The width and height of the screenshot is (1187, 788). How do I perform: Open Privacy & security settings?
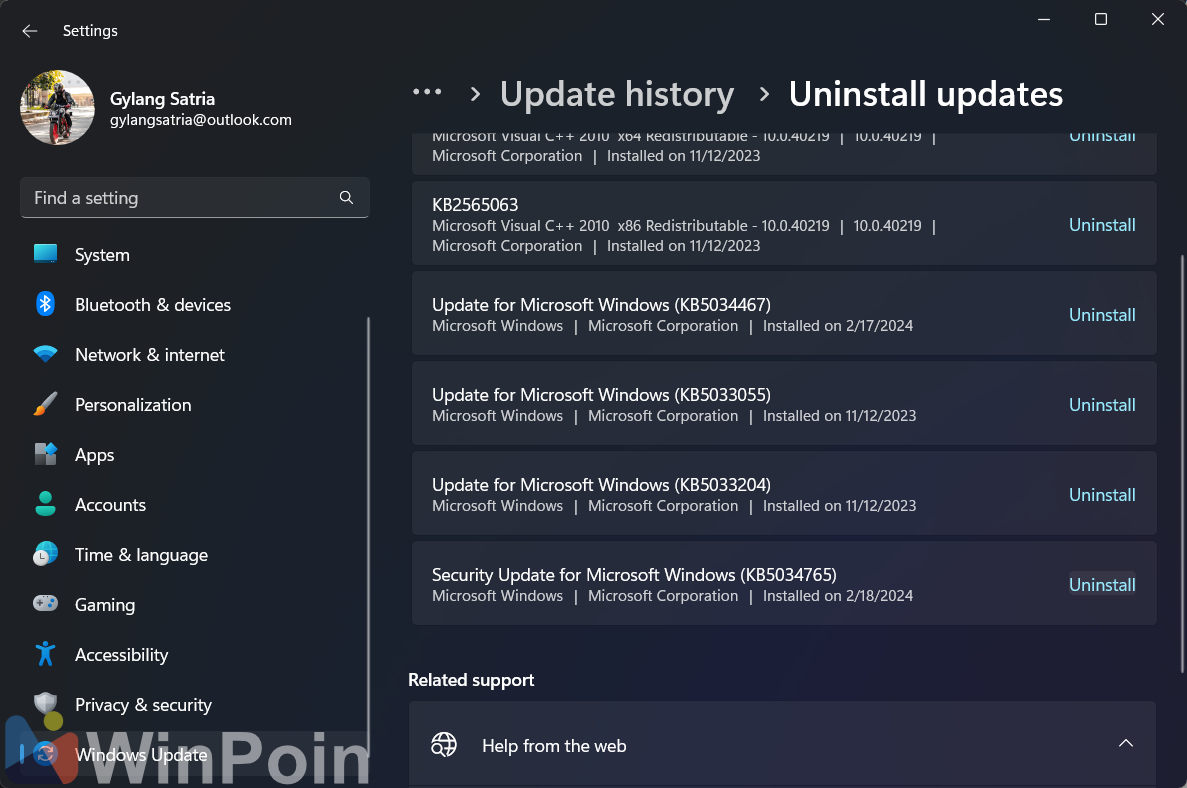[x=143, y=705]
